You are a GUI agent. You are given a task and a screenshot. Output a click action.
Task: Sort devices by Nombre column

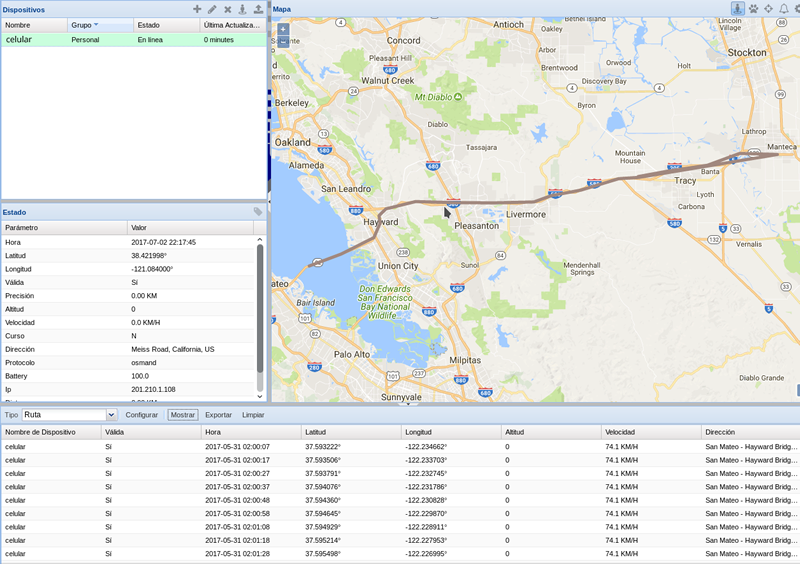(34, 25)
